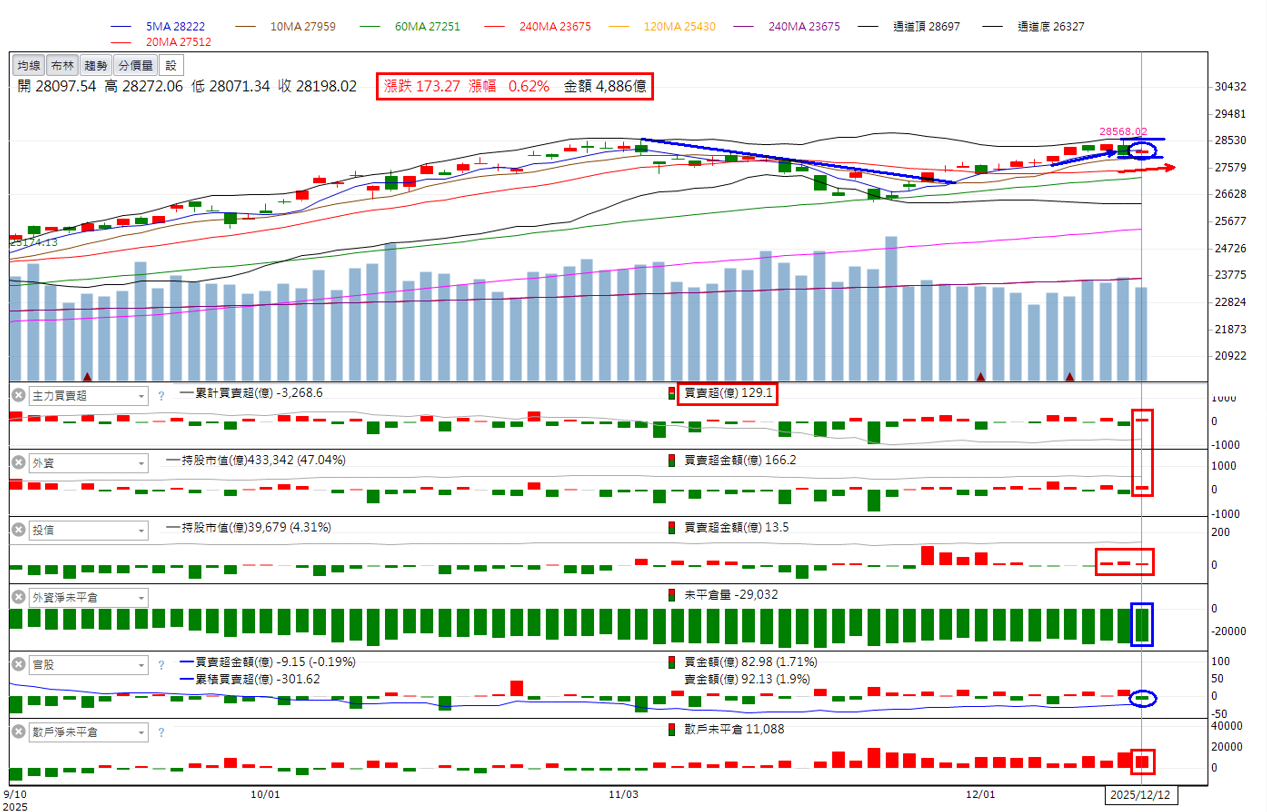Open chart settings with 設 button
Viewport: 1267px width, 812px height.
(171, 65)
